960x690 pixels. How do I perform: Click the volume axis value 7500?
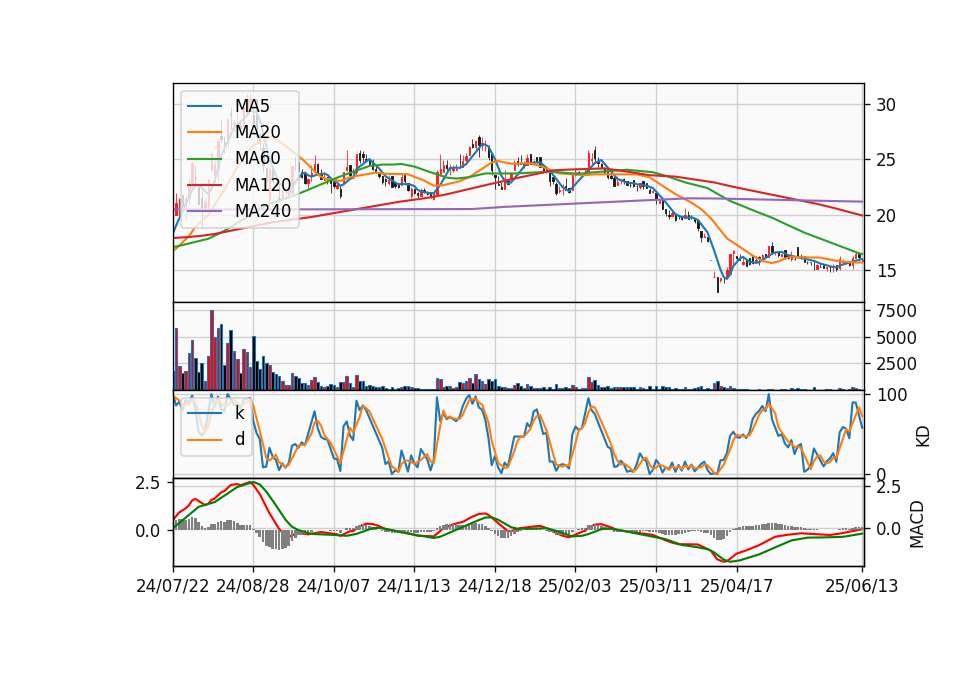pyautogui.click(x=896, y=311)
